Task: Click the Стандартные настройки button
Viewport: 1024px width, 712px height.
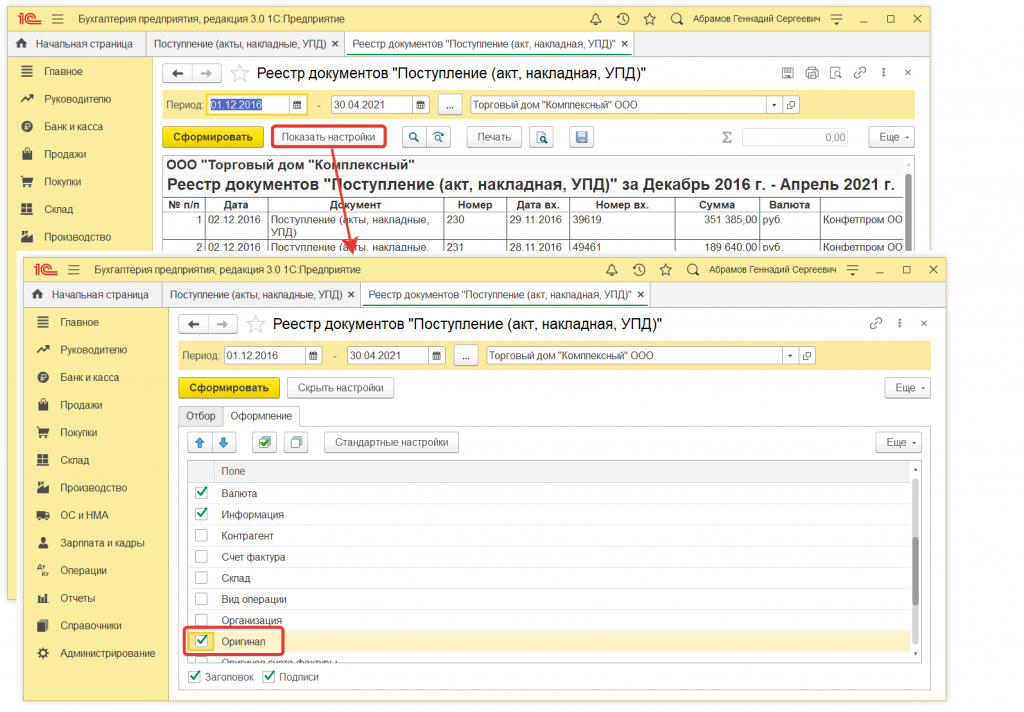Action: click(x=391, y=442)
